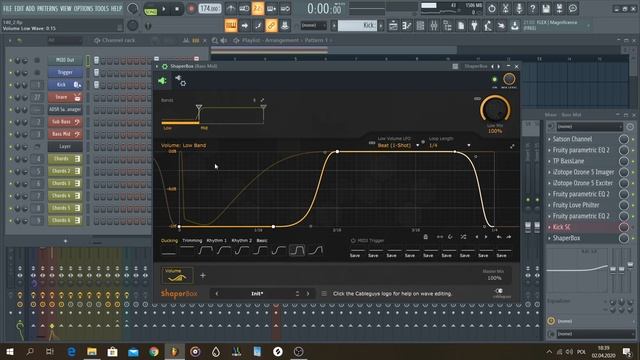The image size is (640, 360).
Task: Start playback with the play button
Action: point(164,9)
